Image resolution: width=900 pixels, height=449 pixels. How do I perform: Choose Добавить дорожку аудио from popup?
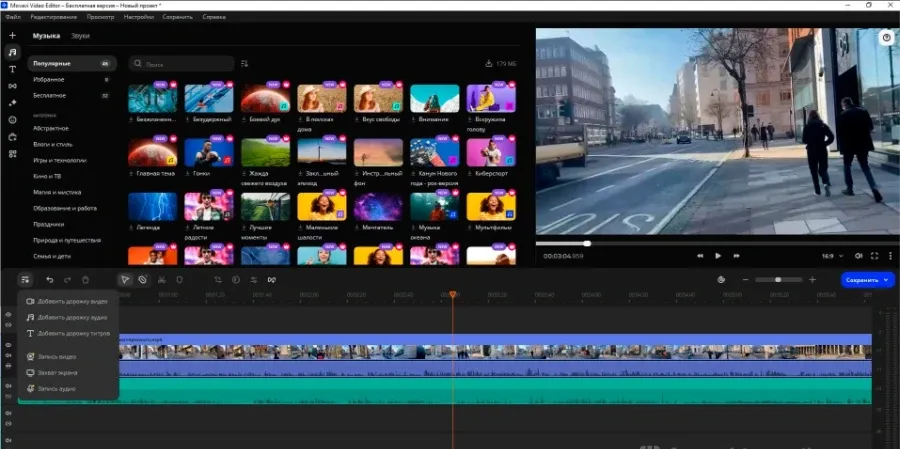(68, 317)
